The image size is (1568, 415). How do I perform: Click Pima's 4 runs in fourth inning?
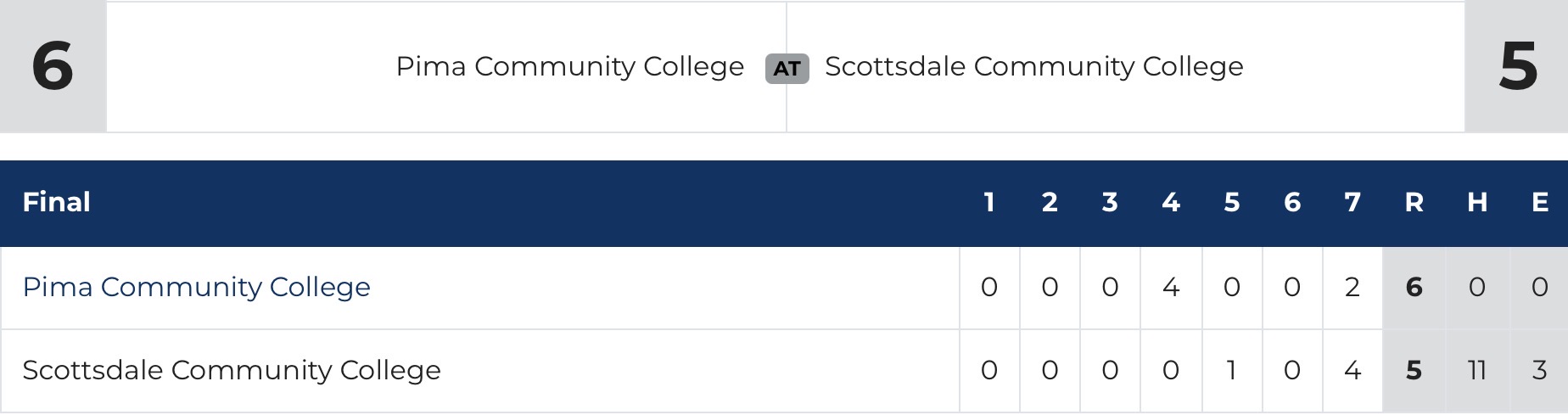tap(1171, 288)
